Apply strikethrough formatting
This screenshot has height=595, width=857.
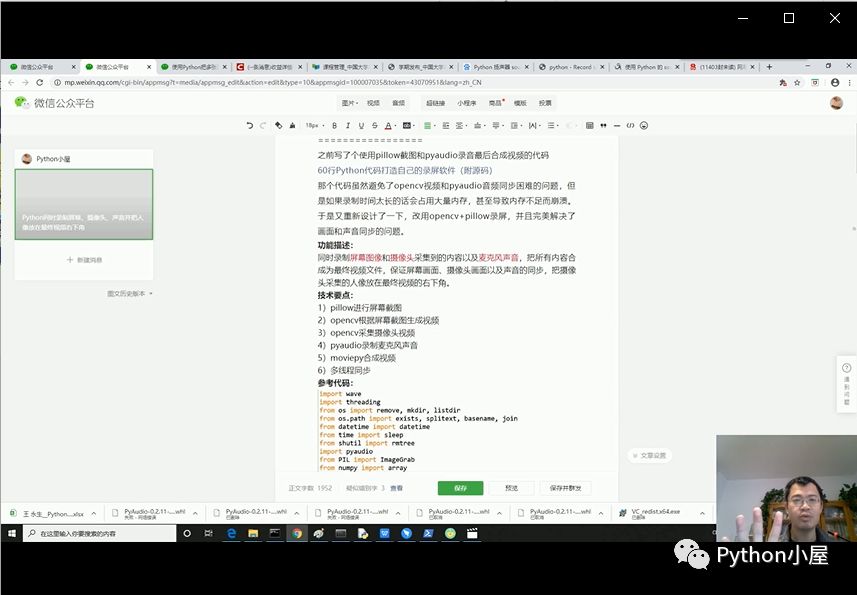click(x=375, y=126)
